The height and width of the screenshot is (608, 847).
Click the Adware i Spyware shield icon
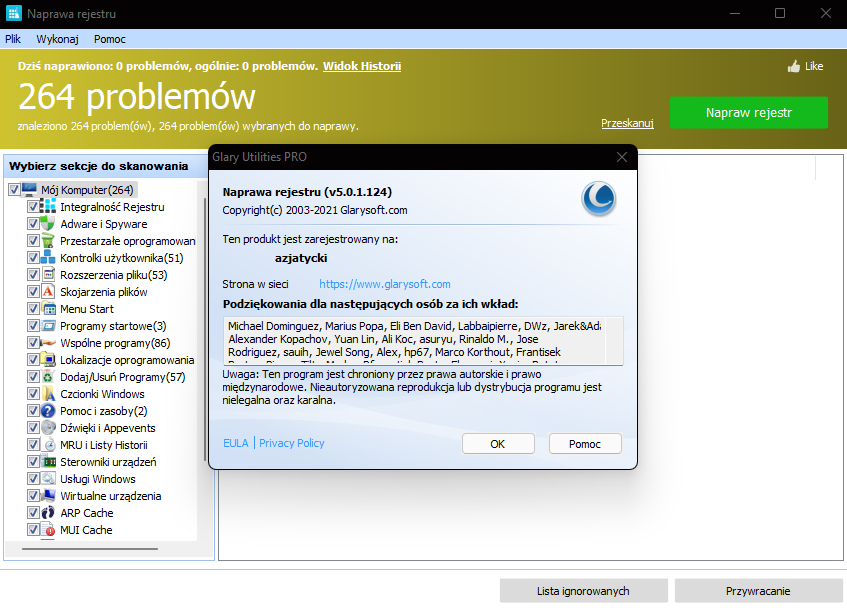(48, 224)
